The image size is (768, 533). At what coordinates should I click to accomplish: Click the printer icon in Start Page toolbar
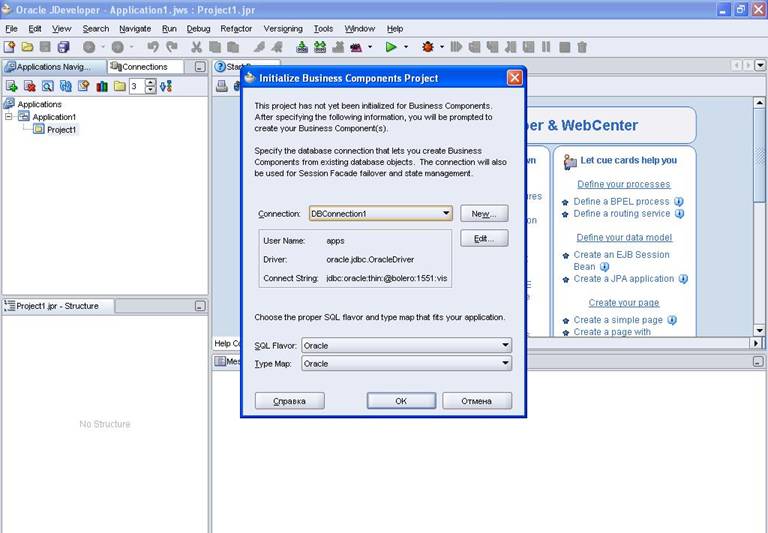(x=222, y=86)
